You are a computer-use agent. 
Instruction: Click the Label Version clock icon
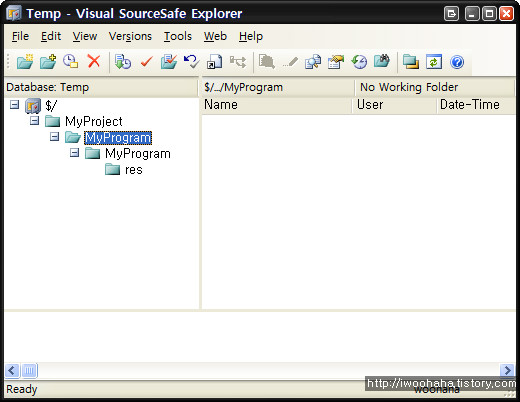tap(71, 62)
